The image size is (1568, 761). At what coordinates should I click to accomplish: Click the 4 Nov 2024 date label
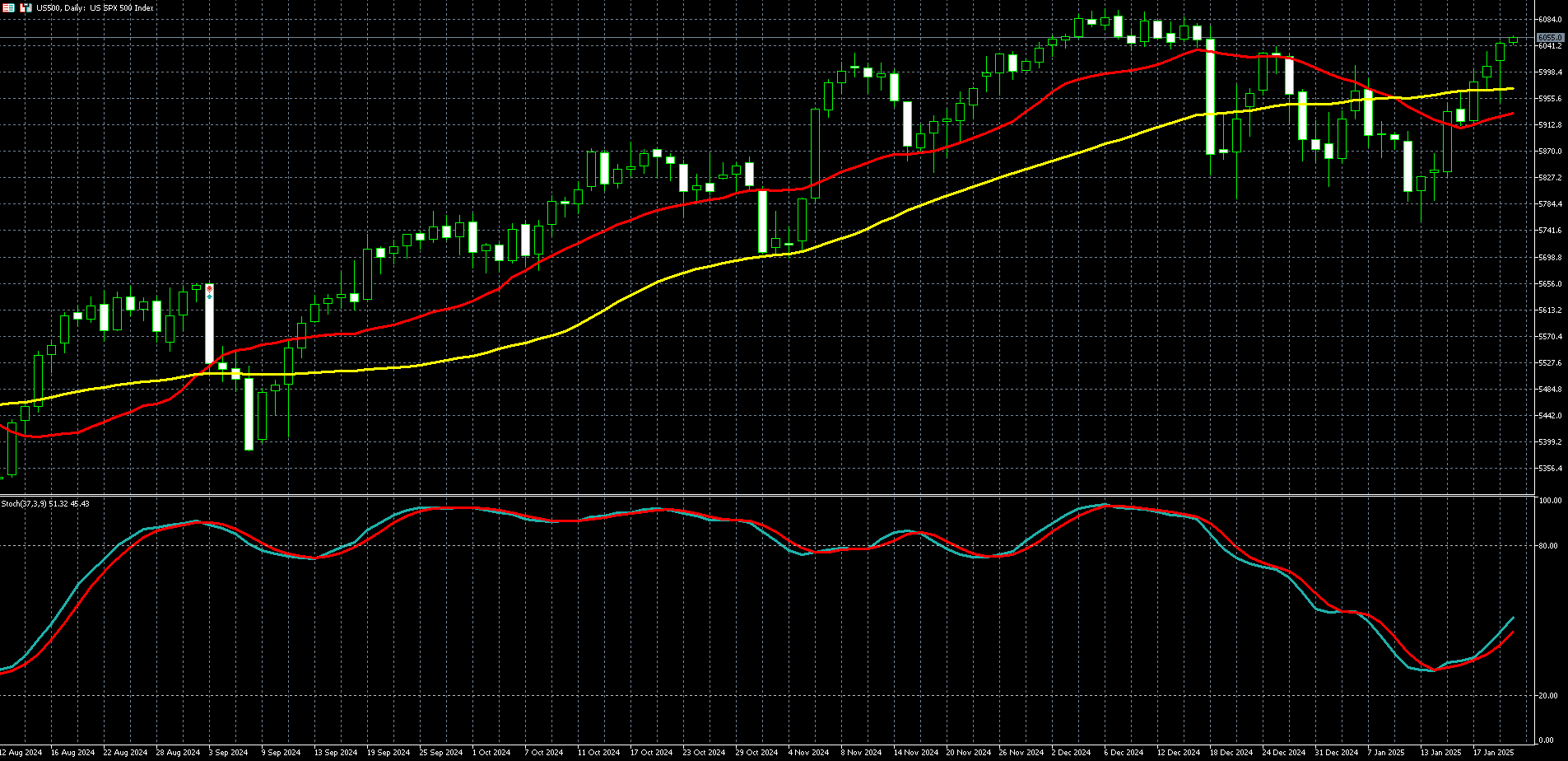tap(808, 753)
